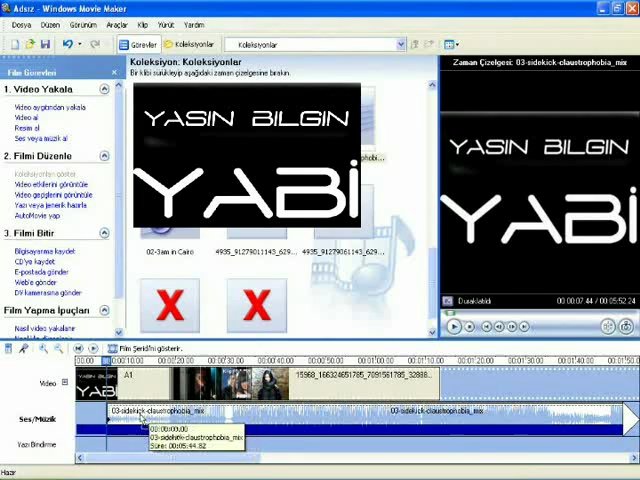Click the Save Project floppy icon
The width and height of the screenshot is (640, 480).
coord(45,44)
